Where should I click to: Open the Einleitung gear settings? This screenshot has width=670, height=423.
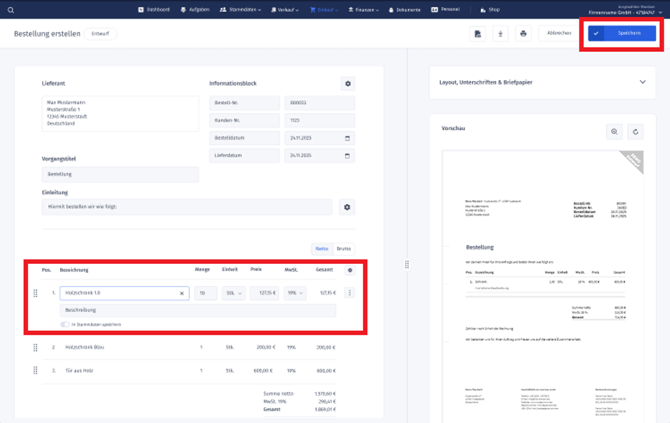click(x=347, y=207)
